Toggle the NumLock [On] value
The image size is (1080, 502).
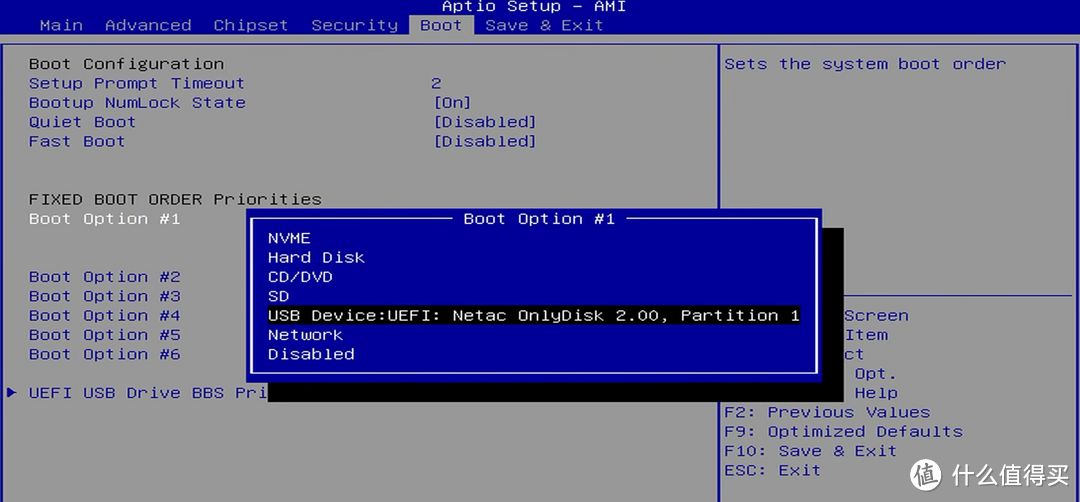click(x=453, y=103)
